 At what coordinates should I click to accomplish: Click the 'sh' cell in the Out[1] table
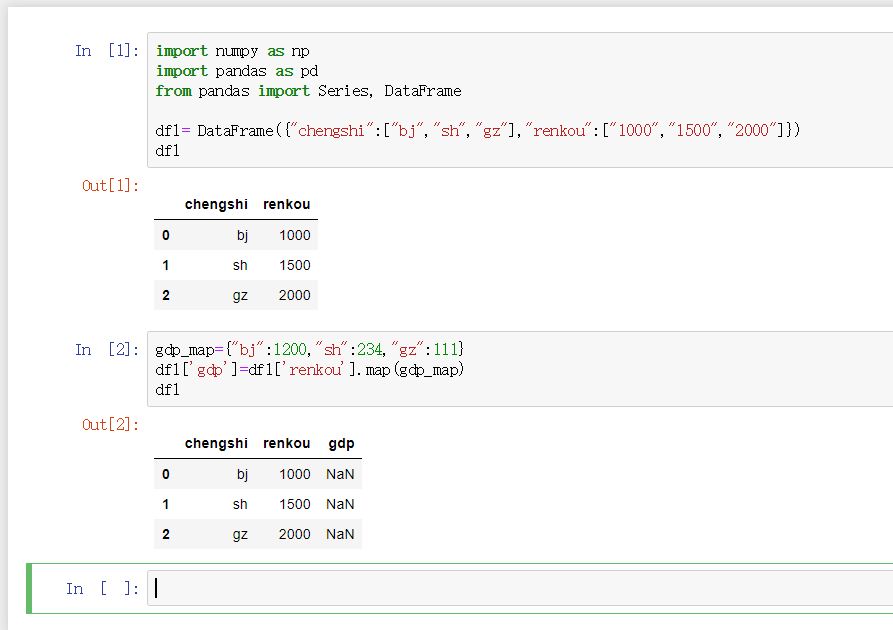(x=240, y=265)
